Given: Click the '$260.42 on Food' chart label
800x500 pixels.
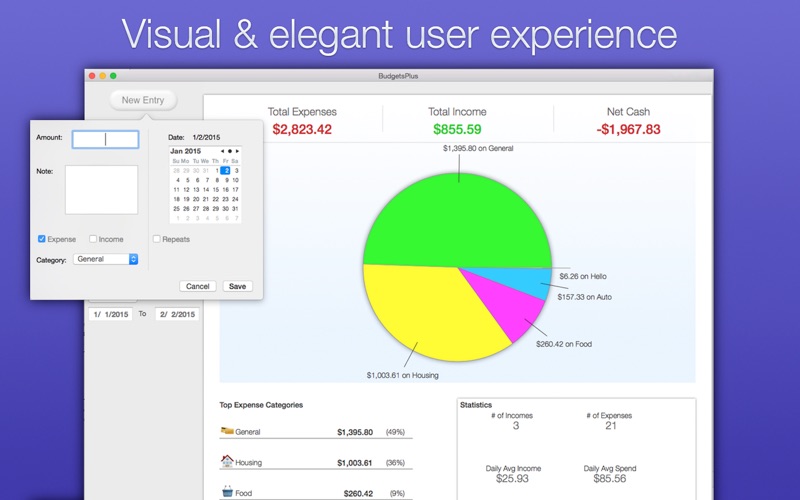Looking at the screenshot, I should pyautogui.click(x=564, y=344).
